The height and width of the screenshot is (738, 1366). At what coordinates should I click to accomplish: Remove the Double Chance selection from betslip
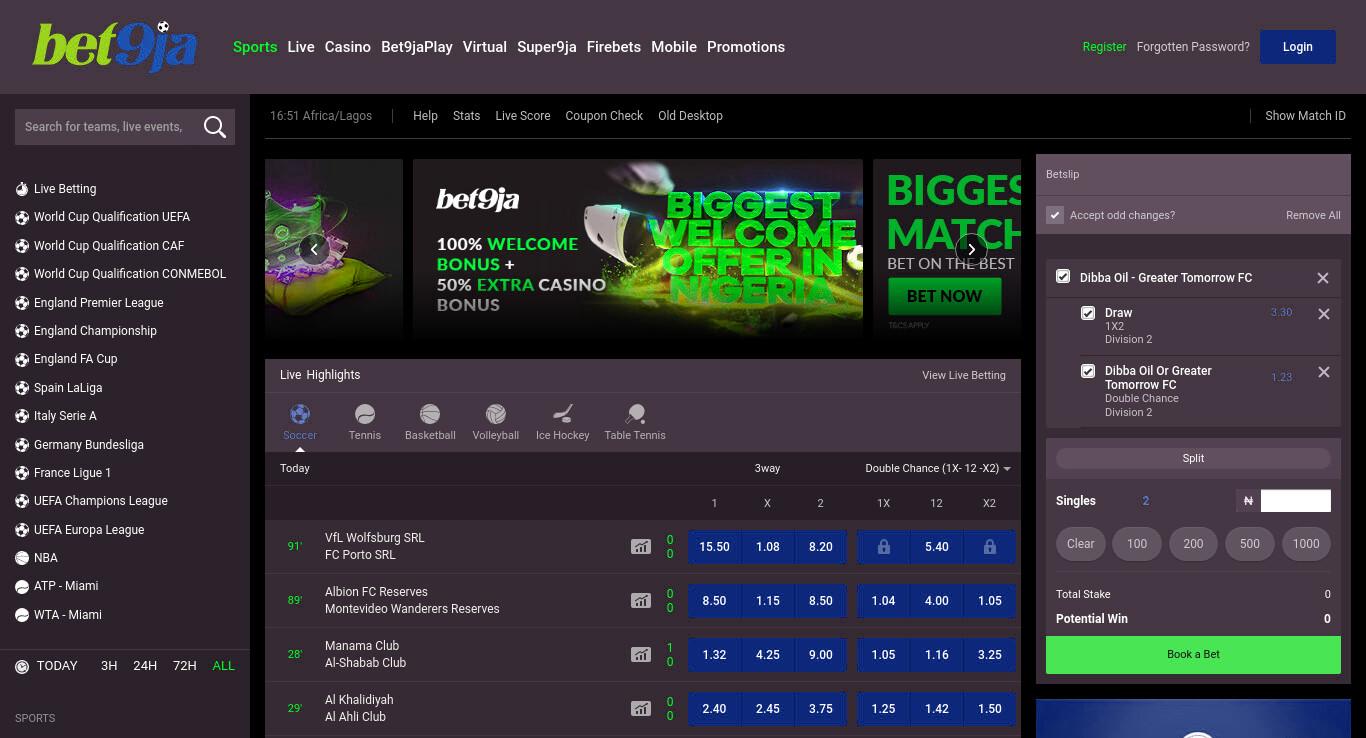(x=1324, y=372)
